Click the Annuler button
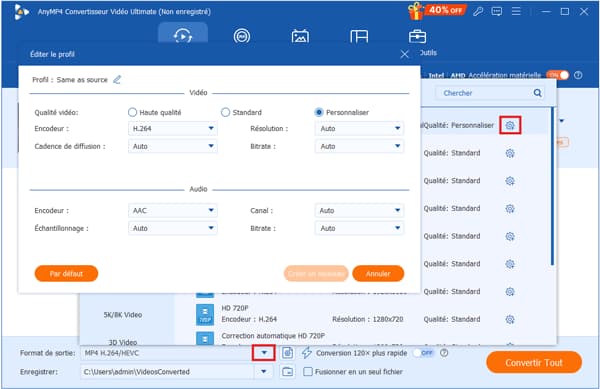 (x=378, y=273)
